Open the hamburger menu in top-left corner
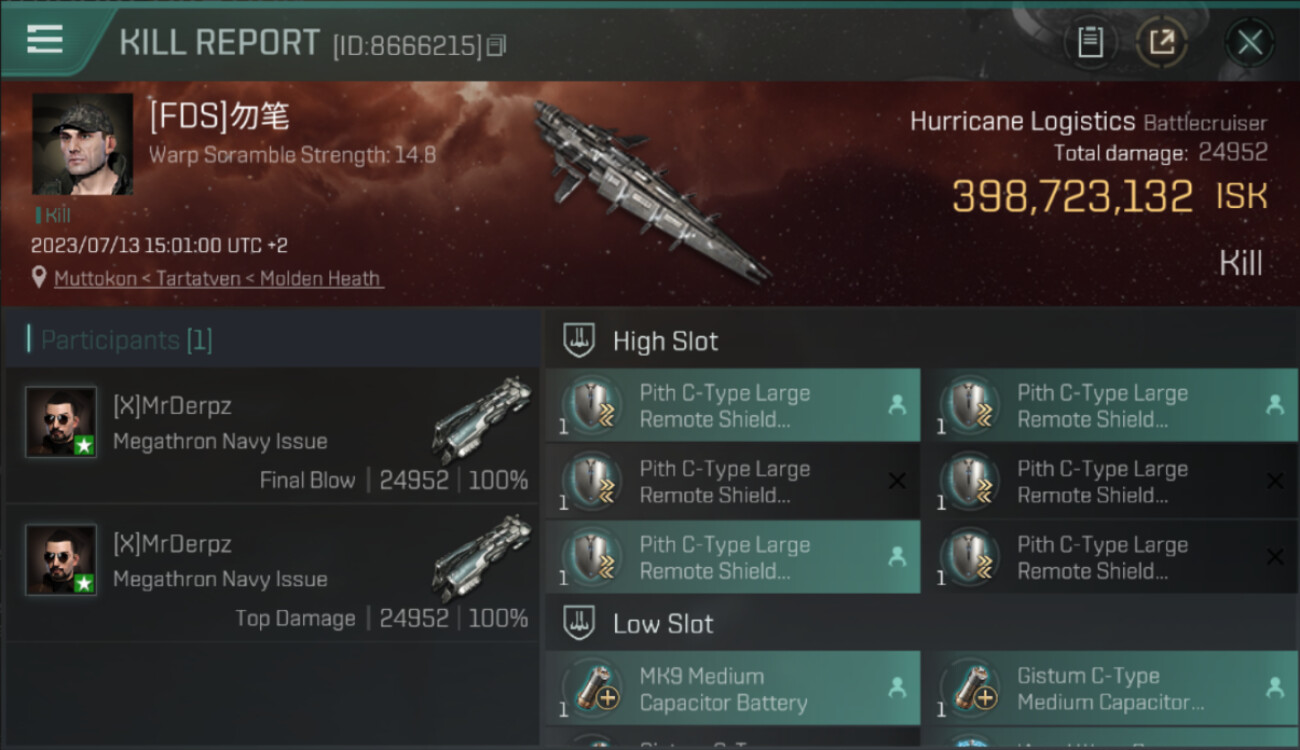1300x750 pixels. click(45, 39)
